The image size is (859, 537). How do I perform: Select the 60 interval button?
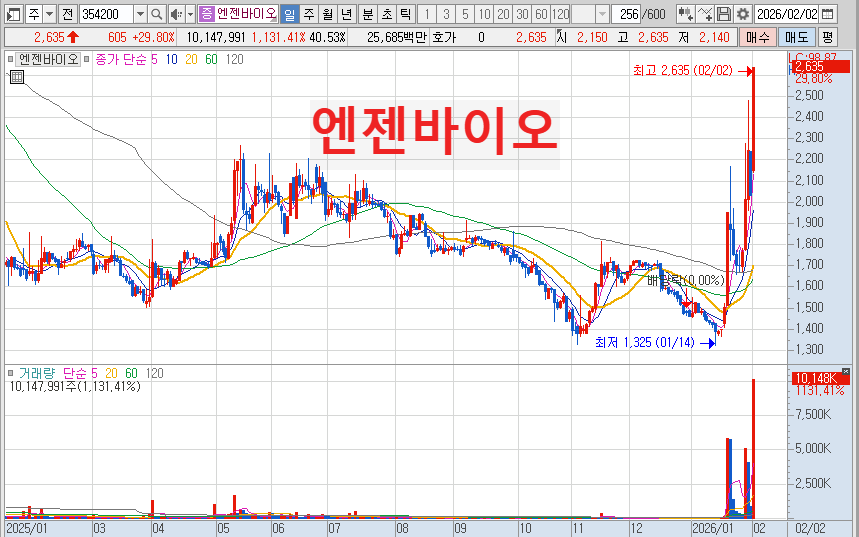[541, 14]
